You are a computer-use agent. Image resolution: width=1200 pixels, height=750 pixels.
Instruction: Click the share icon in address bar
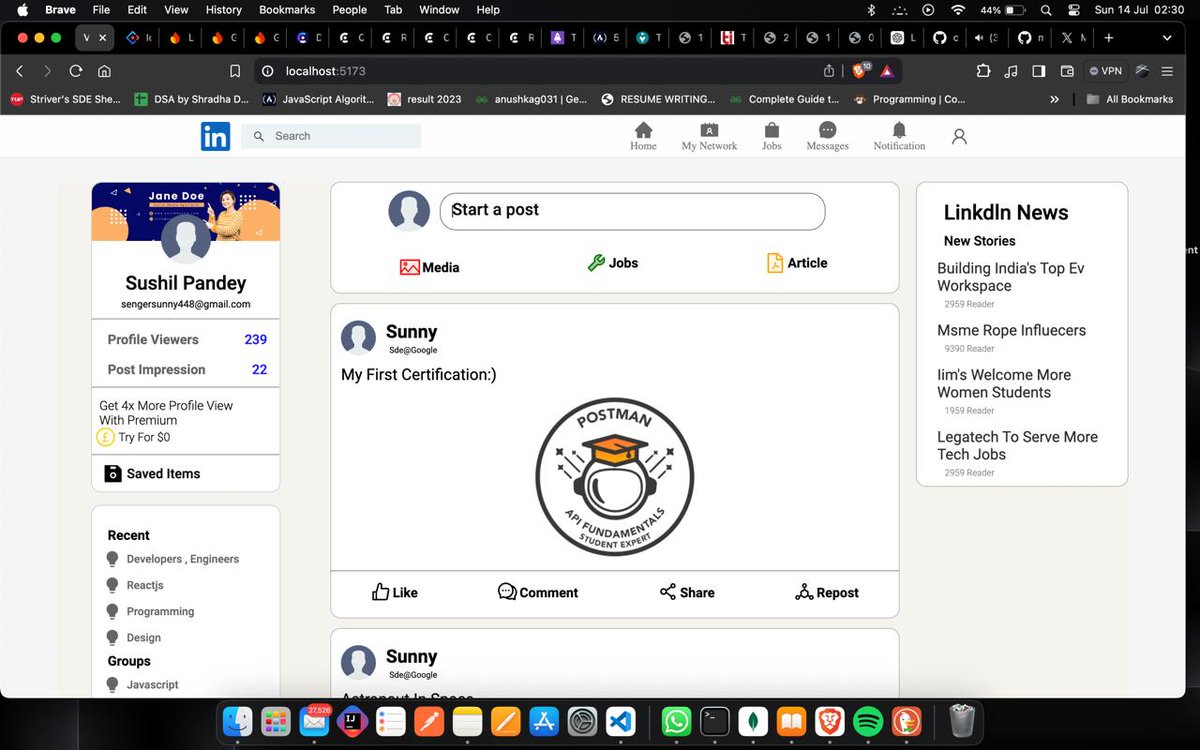coord(829,71)
